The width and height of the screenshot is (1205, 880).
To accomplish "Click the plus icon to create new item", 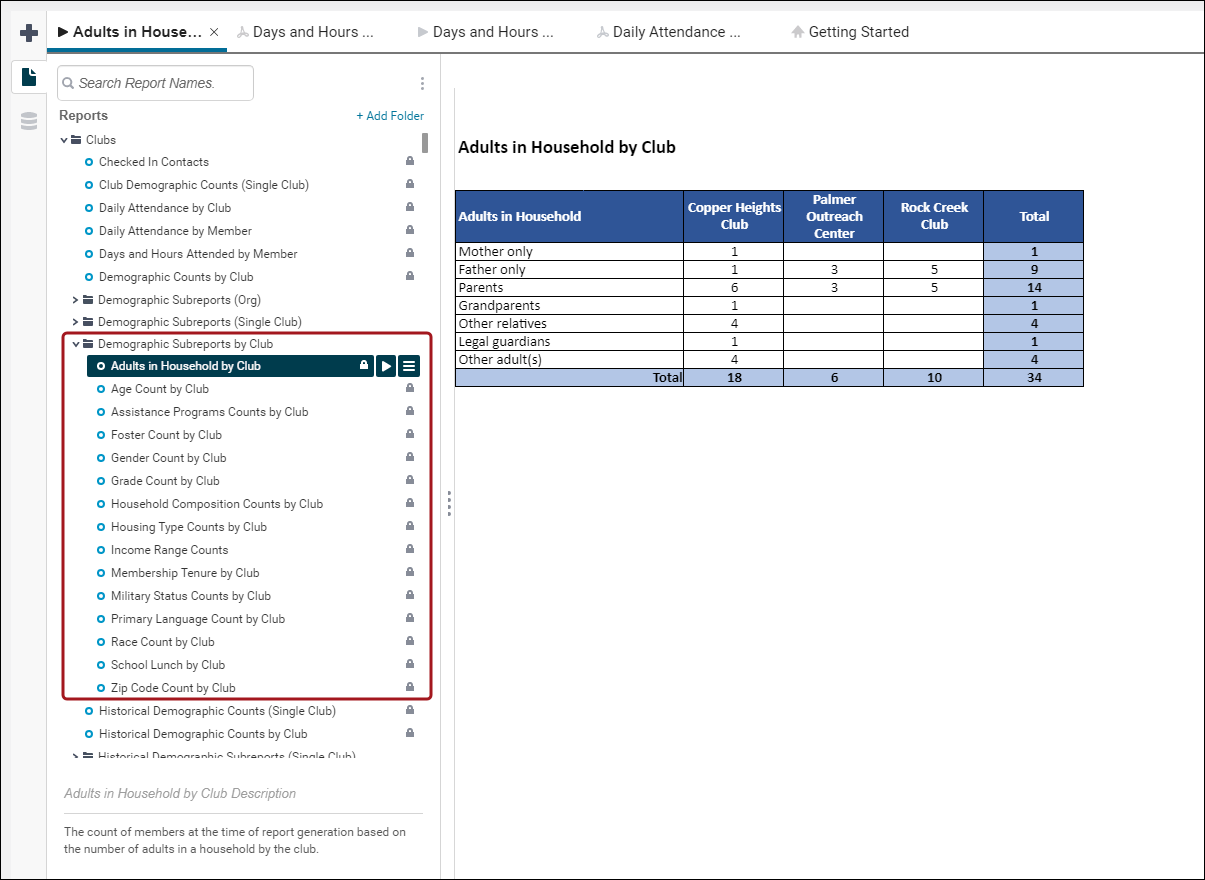I will (x=29, y=33).
